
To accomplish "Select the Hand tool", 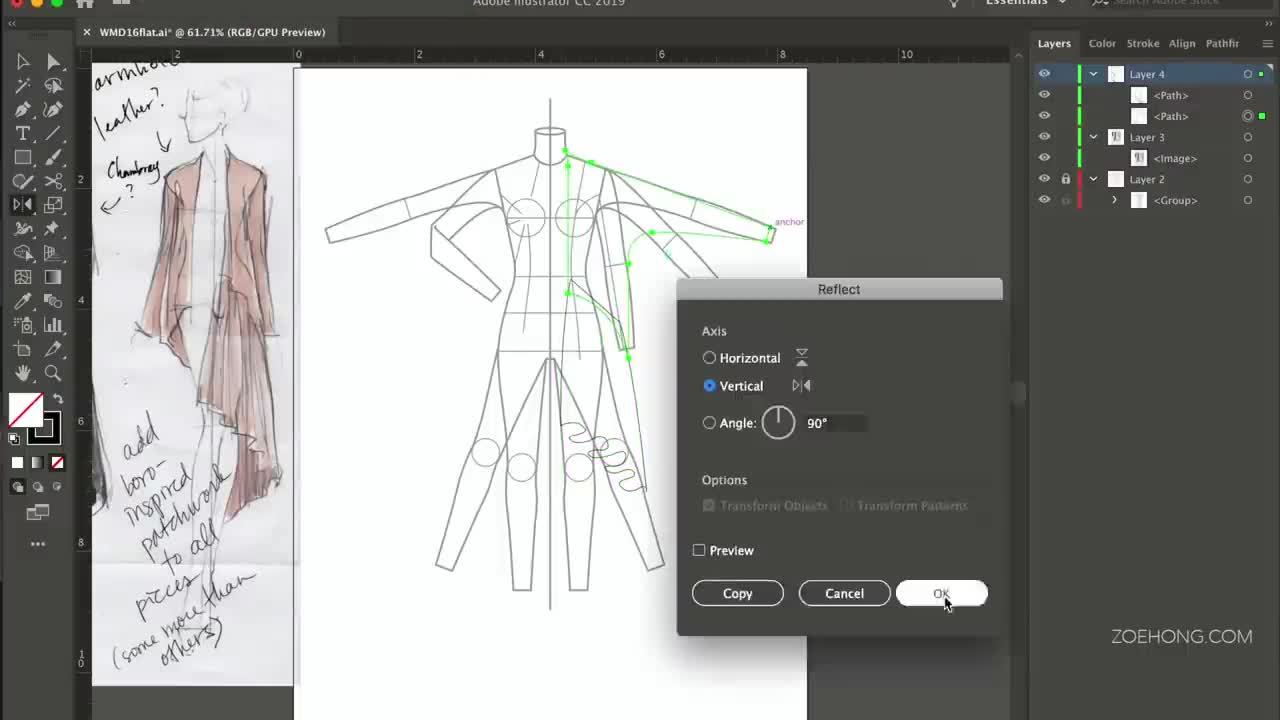I will coord(23,373).
